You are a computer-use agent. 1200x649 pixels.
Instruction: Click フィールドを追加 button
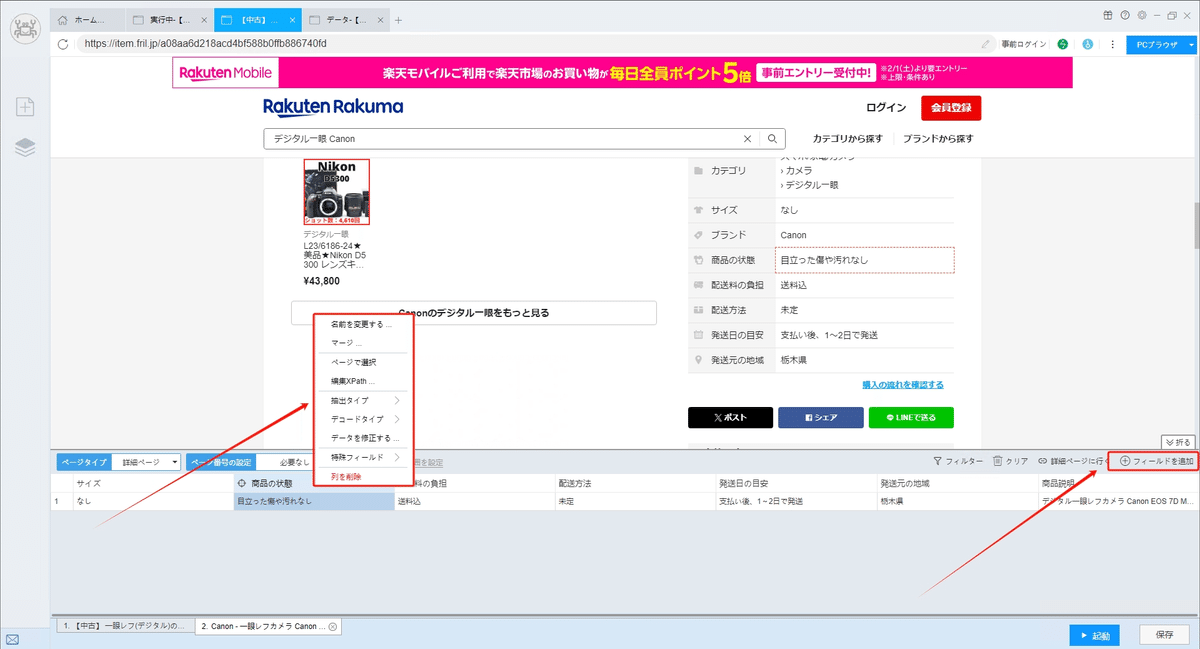(1155, 461)
